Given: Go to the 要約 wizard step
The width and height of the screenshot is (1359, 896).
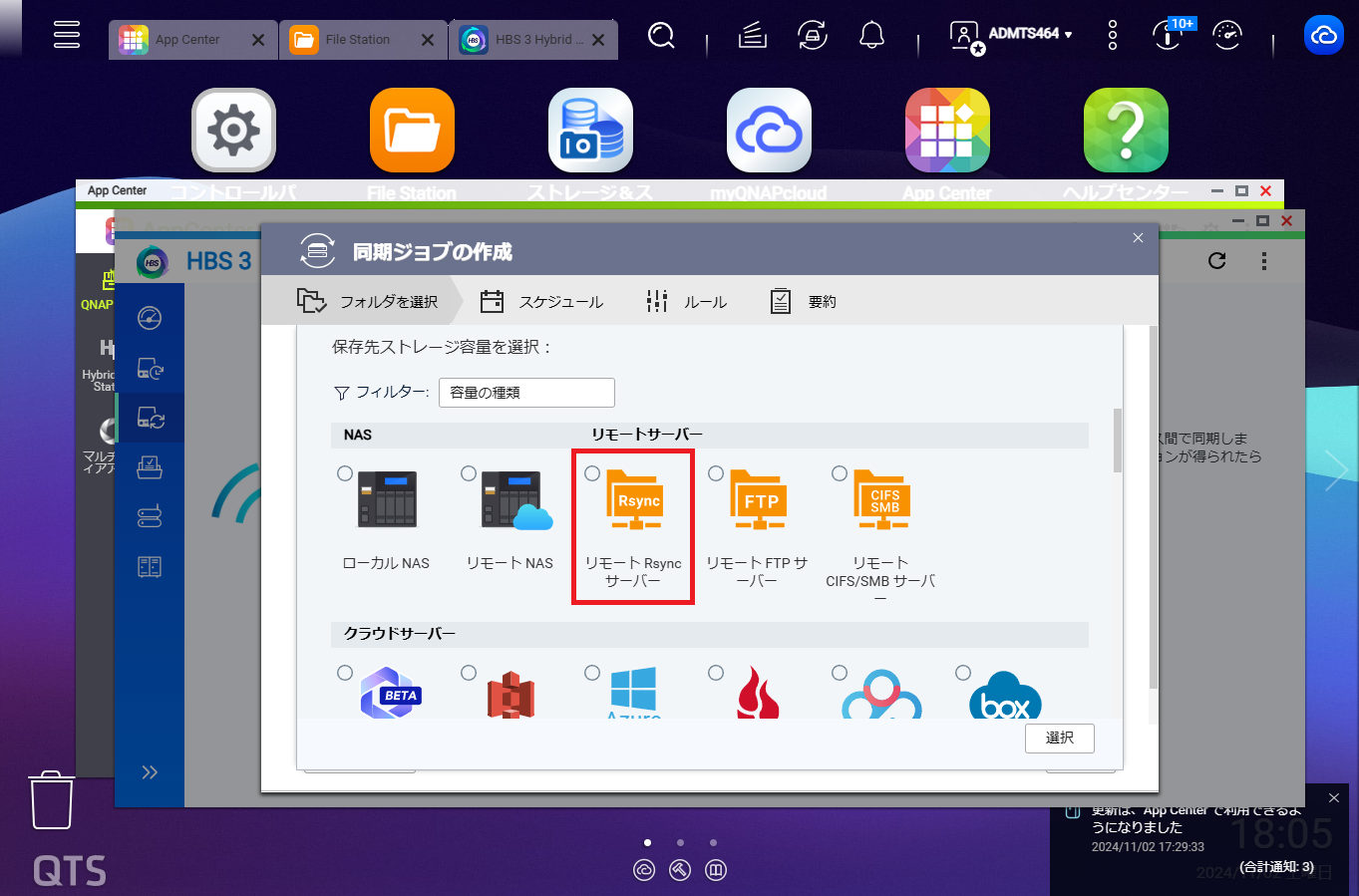Looking at the screenshot, I should (803, 301).
